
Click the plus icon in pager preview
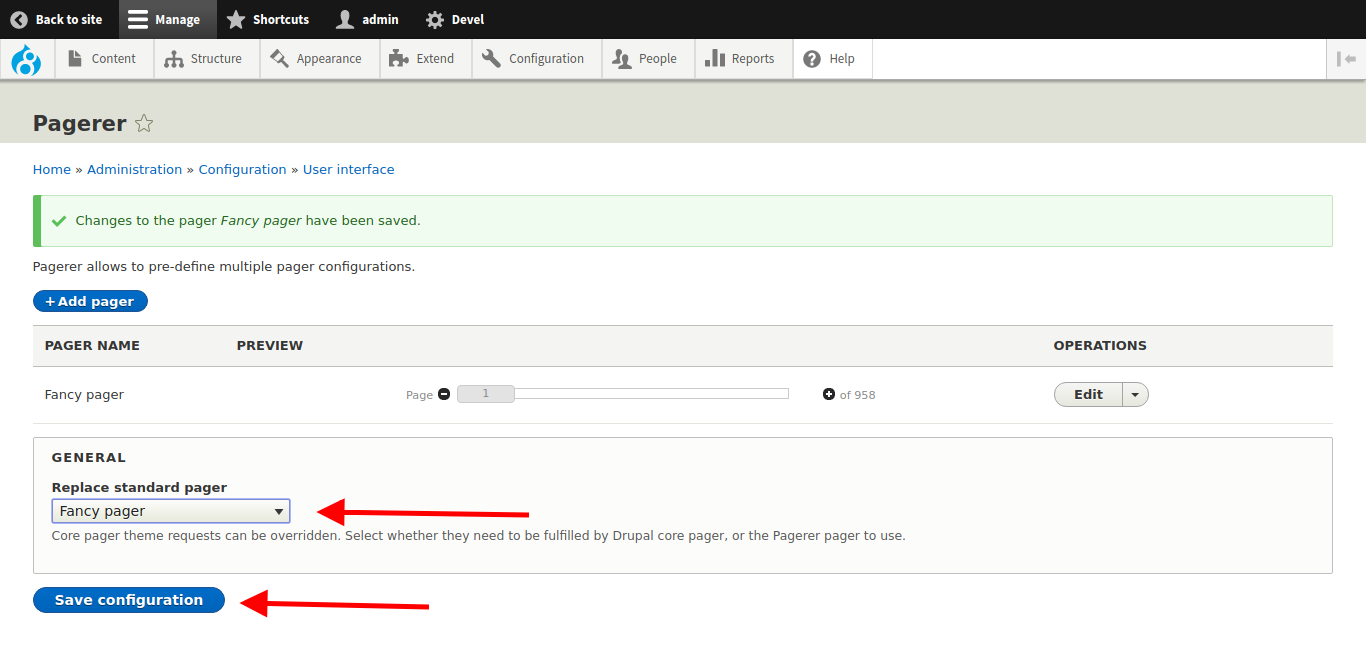828,394
